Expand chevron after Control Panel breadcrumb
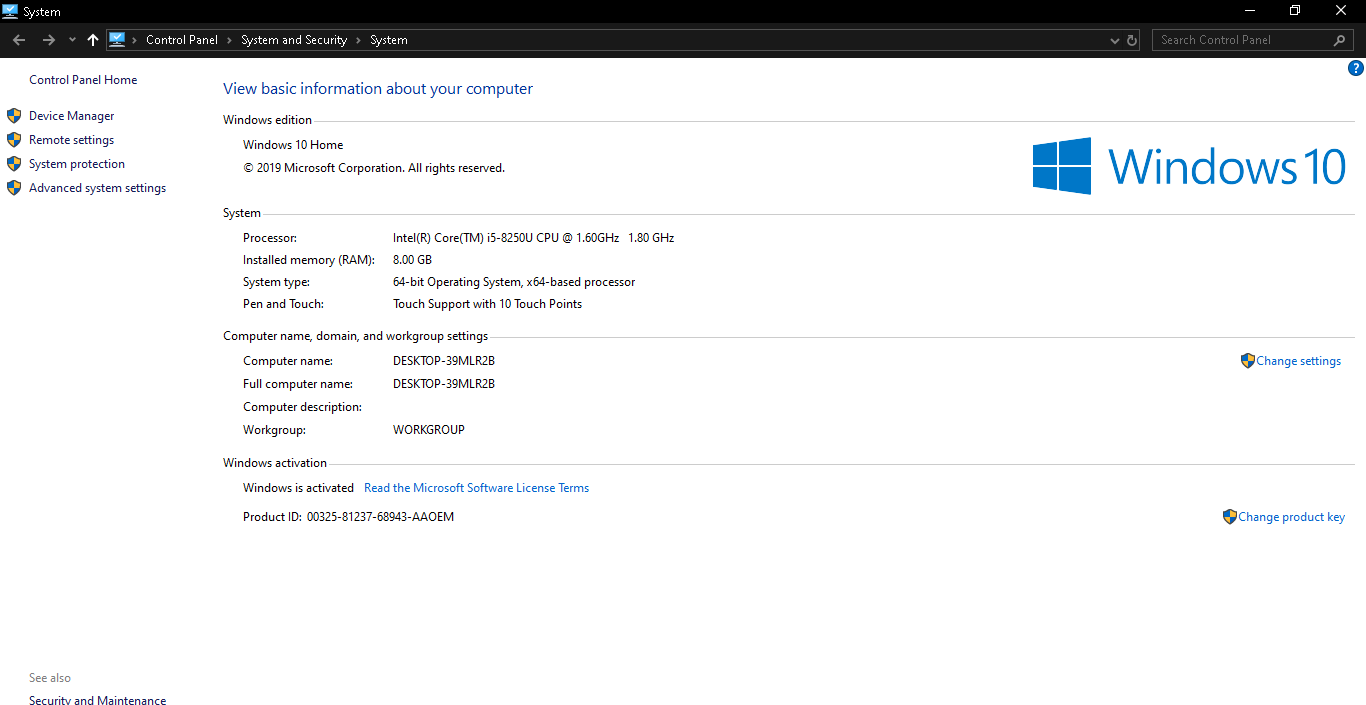Image resolution: width=1366 pixels, height=705 pixels. point(229,40)
